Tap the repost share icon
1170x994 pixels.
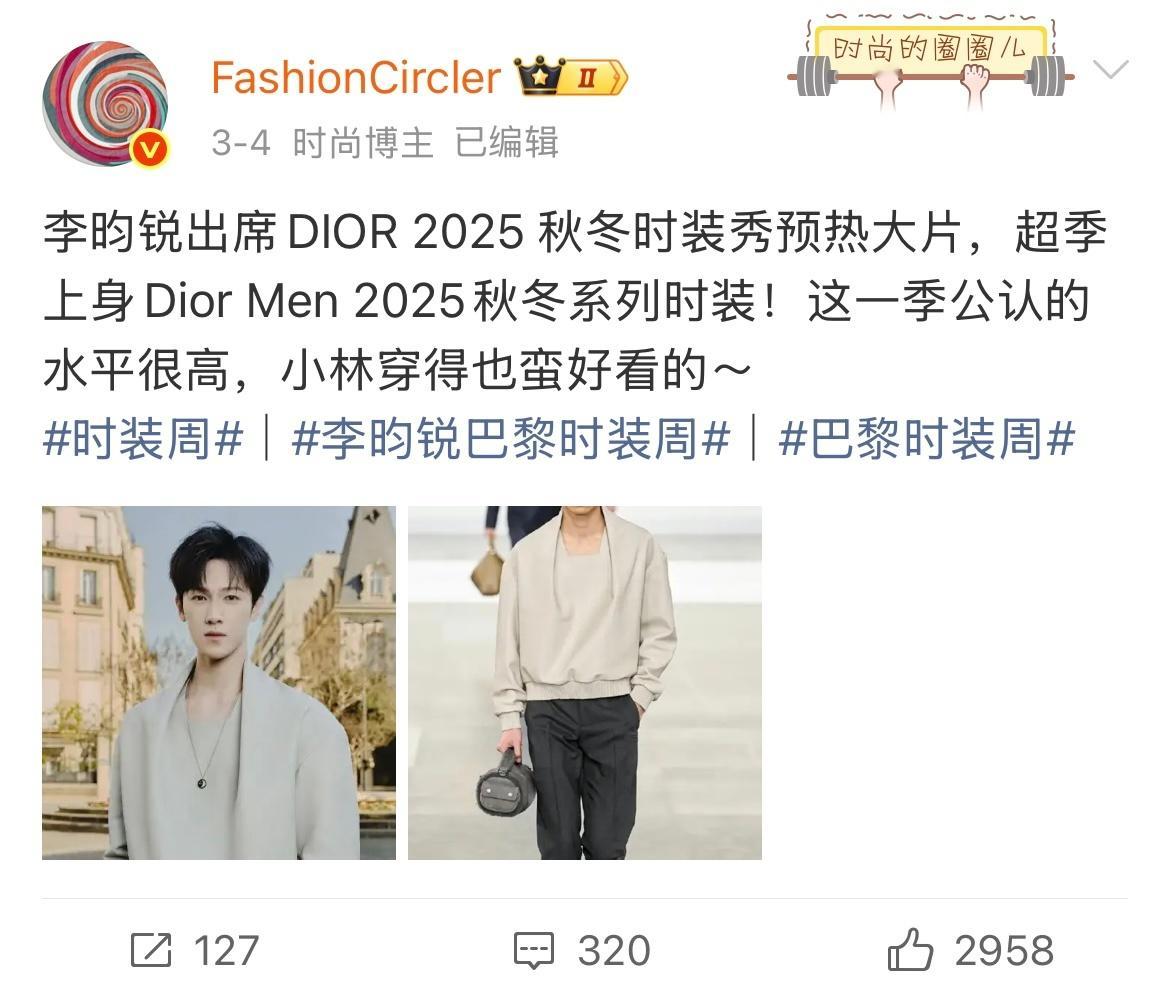[151, 950]
